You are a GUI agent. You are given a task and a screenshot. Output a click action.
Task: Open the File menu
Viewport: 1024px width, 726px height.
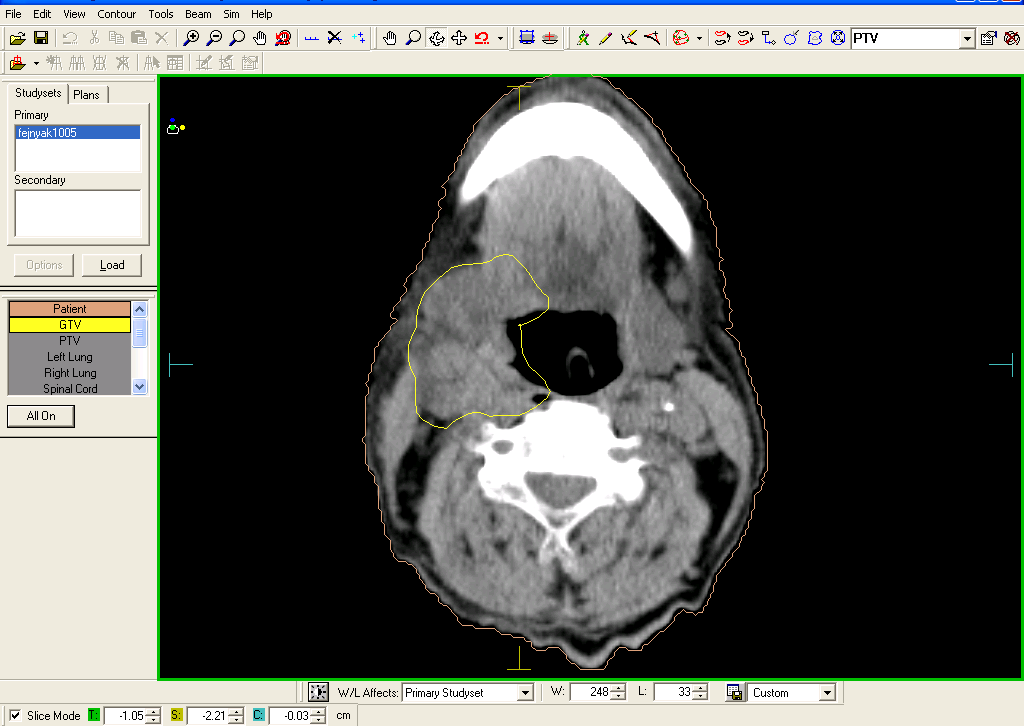(x=13, y=14)
